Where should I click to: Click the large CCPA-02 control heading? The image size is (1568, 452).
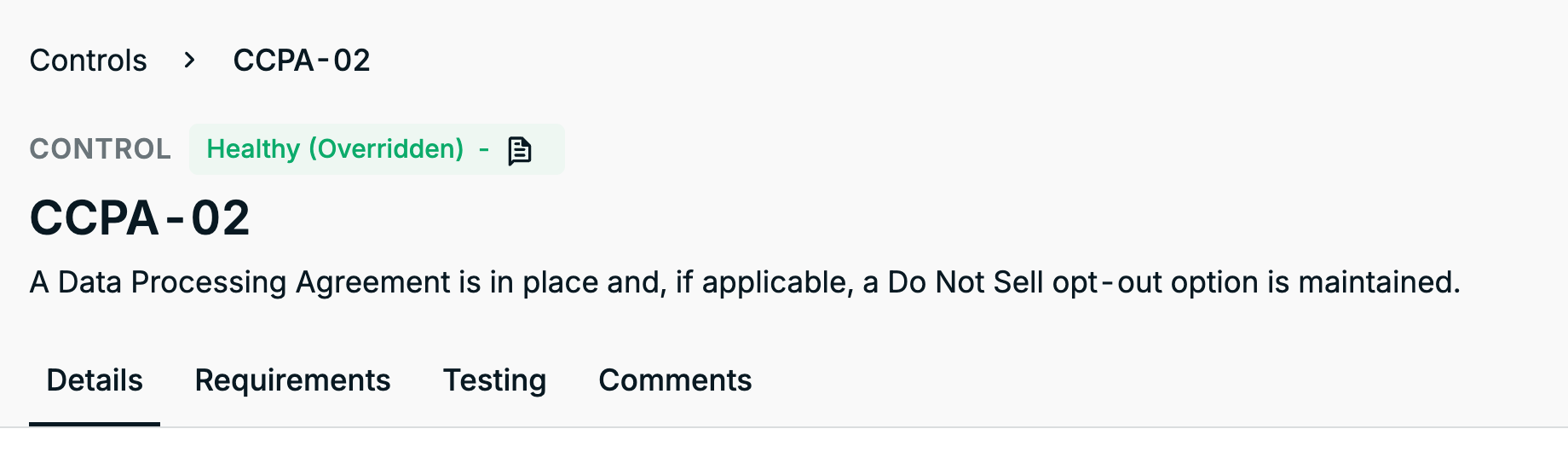[140, 218]
